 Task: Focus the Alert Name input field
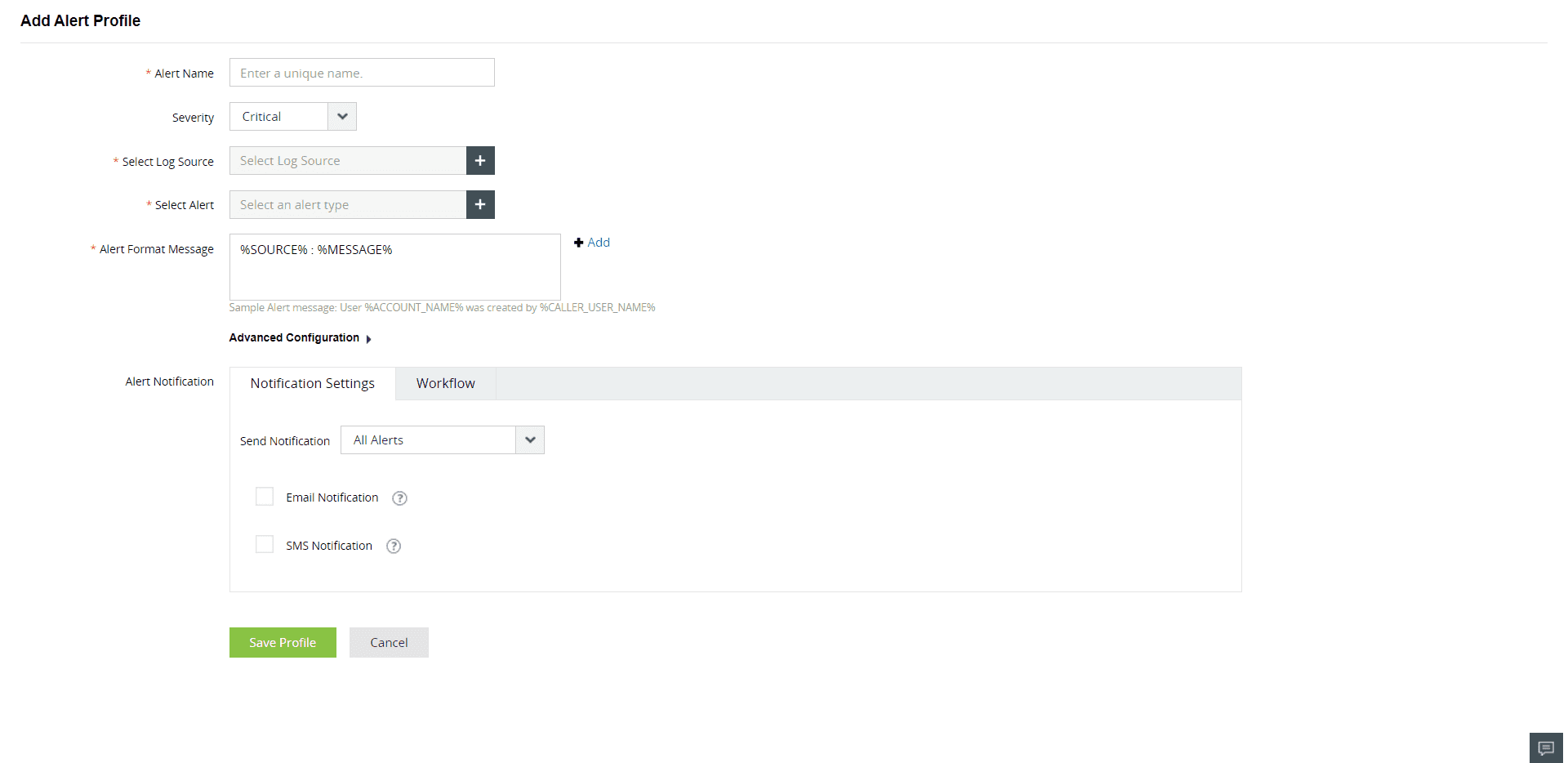pyautogui.click(x=362, y=73)
